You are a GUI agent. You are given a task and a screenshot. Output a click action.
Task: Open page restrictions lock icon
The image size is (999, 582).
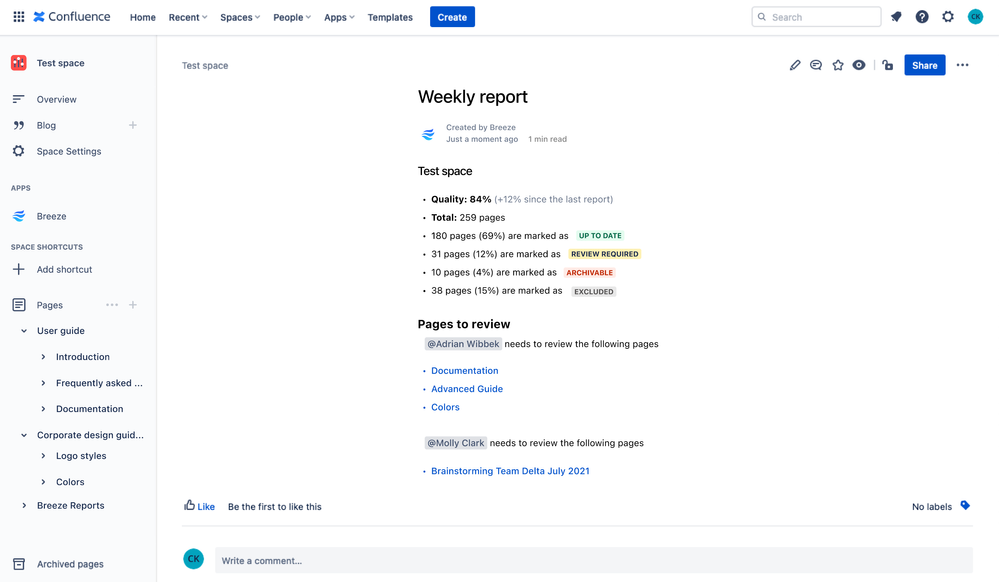pos(888,65)
